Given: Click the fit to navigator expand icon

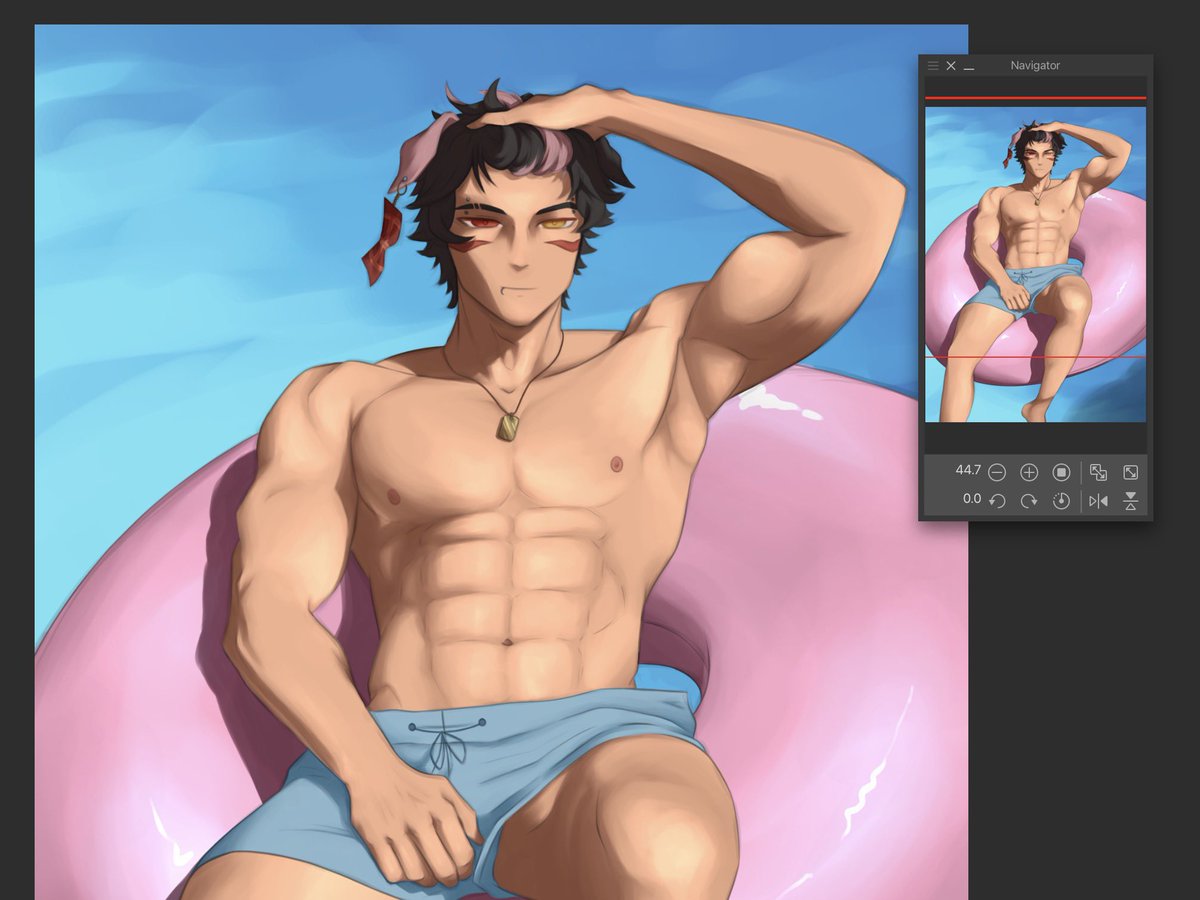Looking at the screenshot, I should [1131, 472].
